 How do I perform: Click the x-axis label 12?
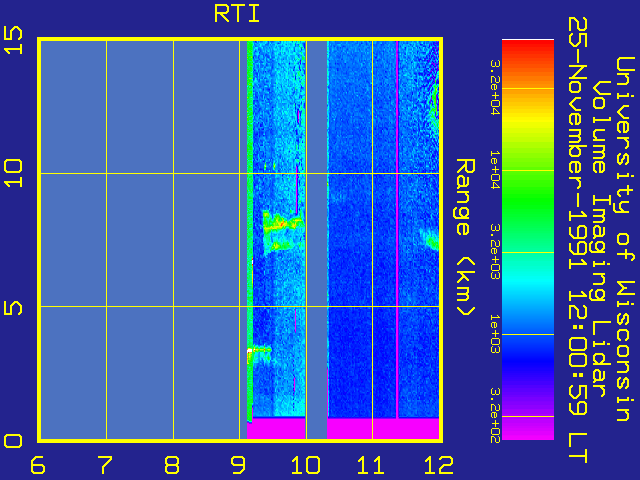pos(439,465)
